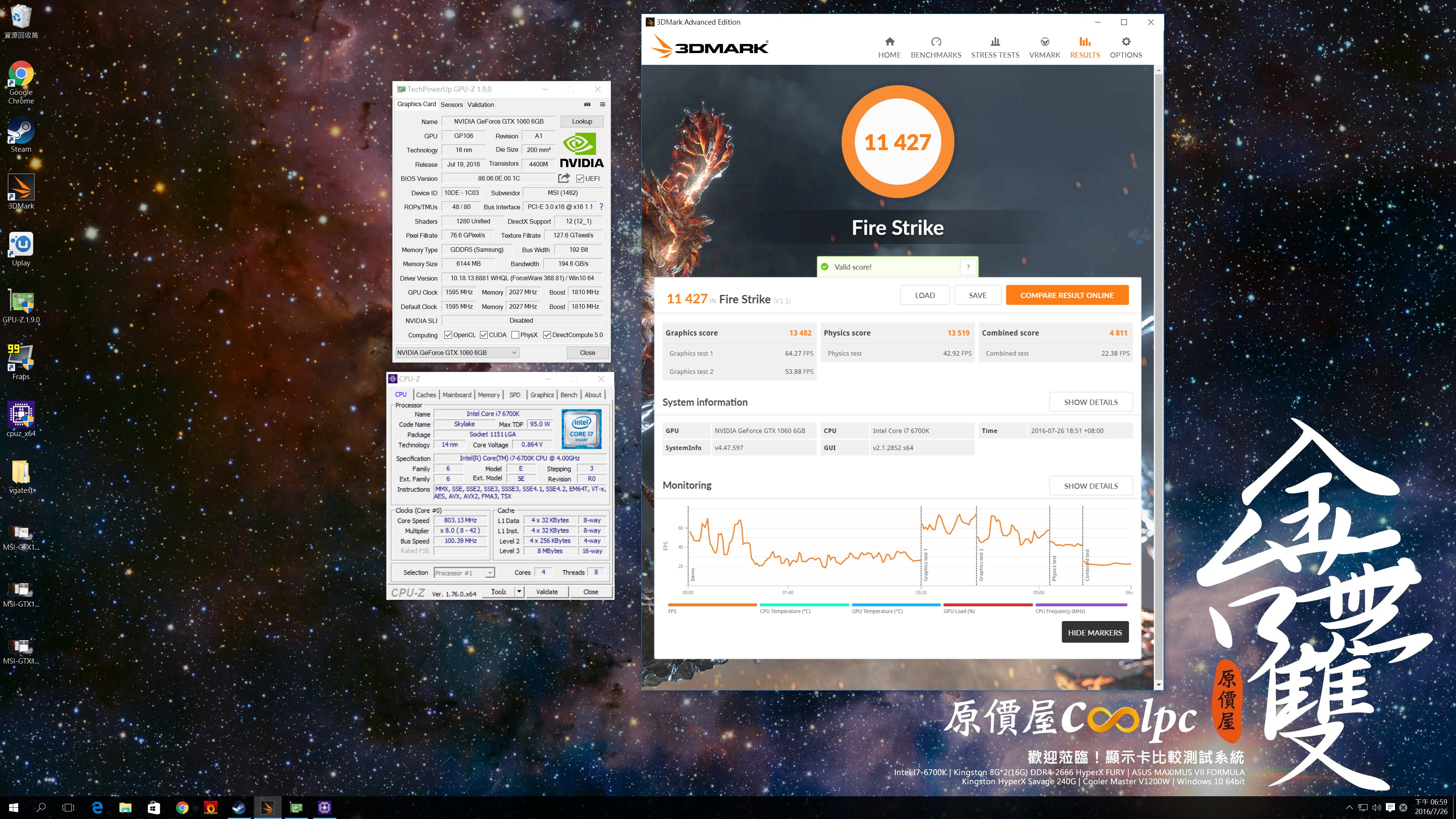Image resolution: width=1456 pixels, height=819 pixels.
Task: Click the Windows Start button
Action: point(14,808)
